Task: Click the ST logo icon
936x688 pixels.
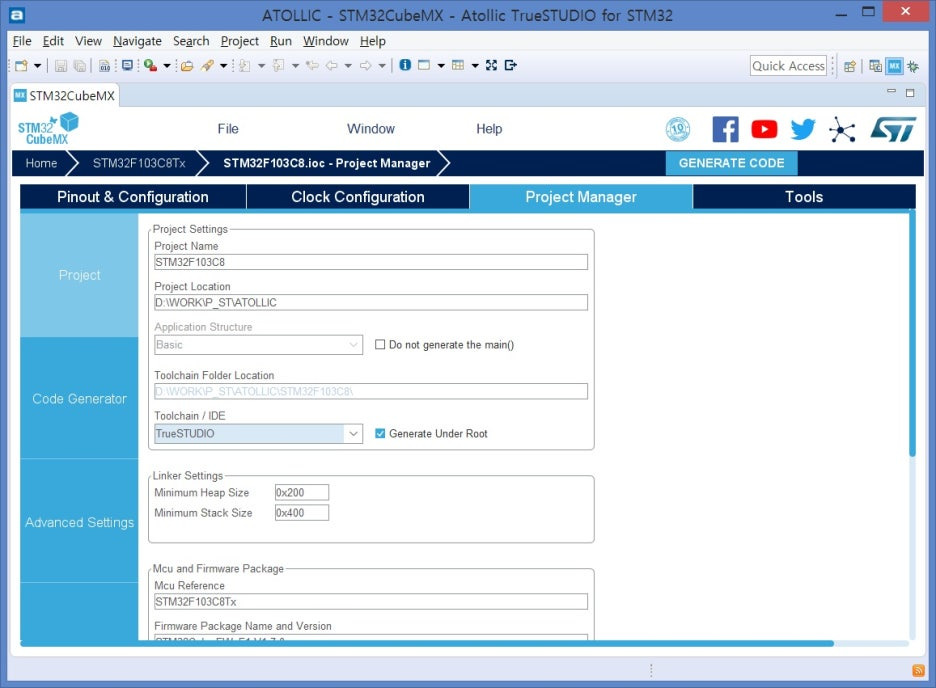Action: [x=893, y=129]
